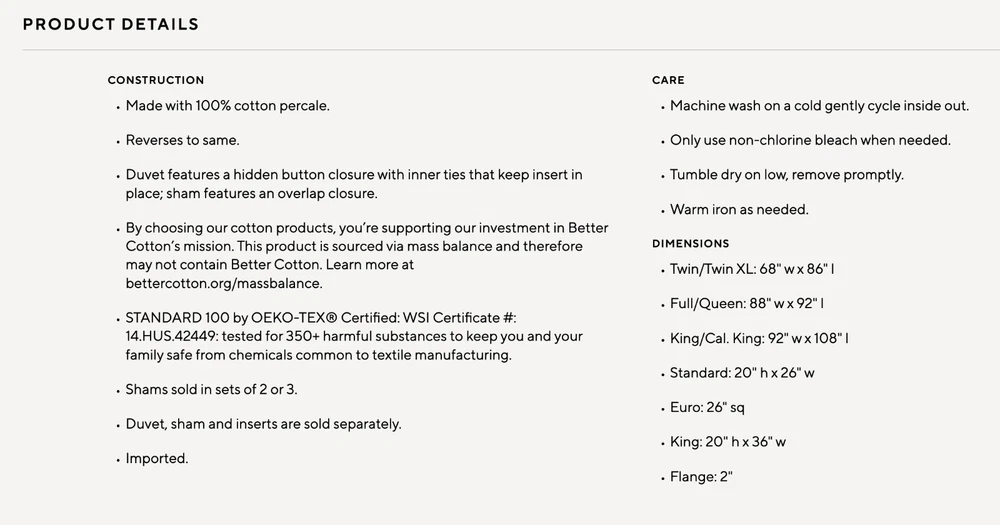The width and height of the screenshot is (1000, 525).
Task: Select the CONSTRUCTION section heading
Action: coord(156,80)
